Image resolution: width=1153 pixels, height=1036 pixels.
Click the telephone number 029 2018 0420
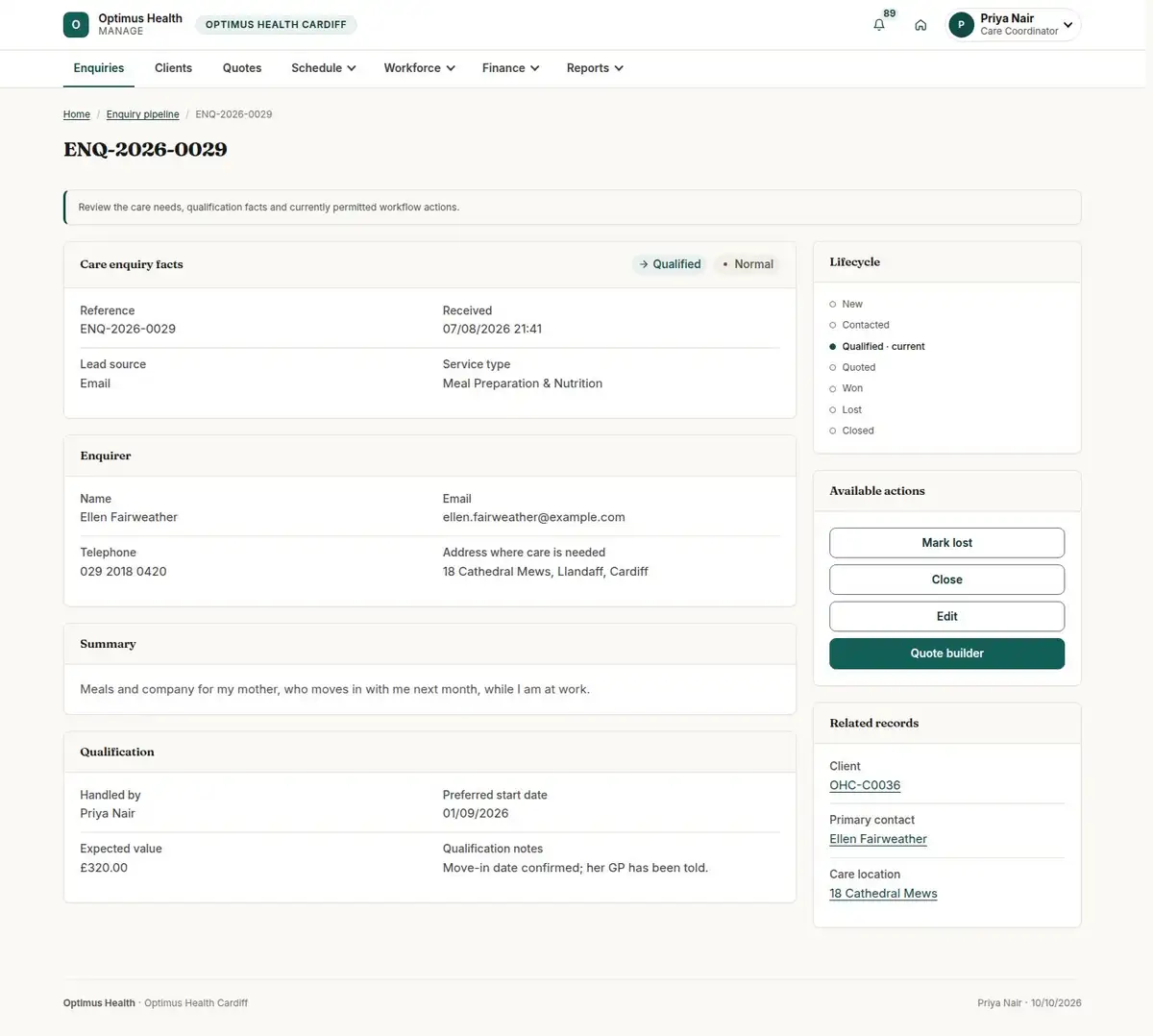(123, 571)
